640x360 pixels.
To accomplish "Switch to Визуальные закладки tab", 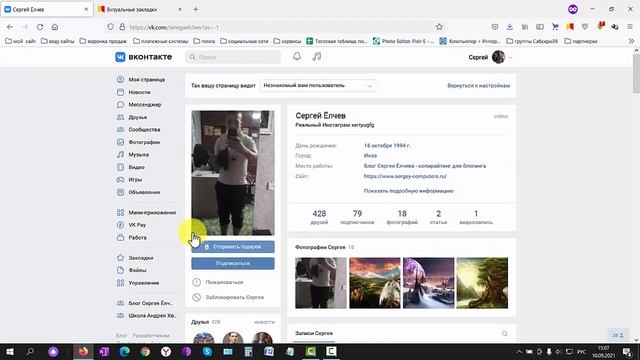I will click(140, 9).
